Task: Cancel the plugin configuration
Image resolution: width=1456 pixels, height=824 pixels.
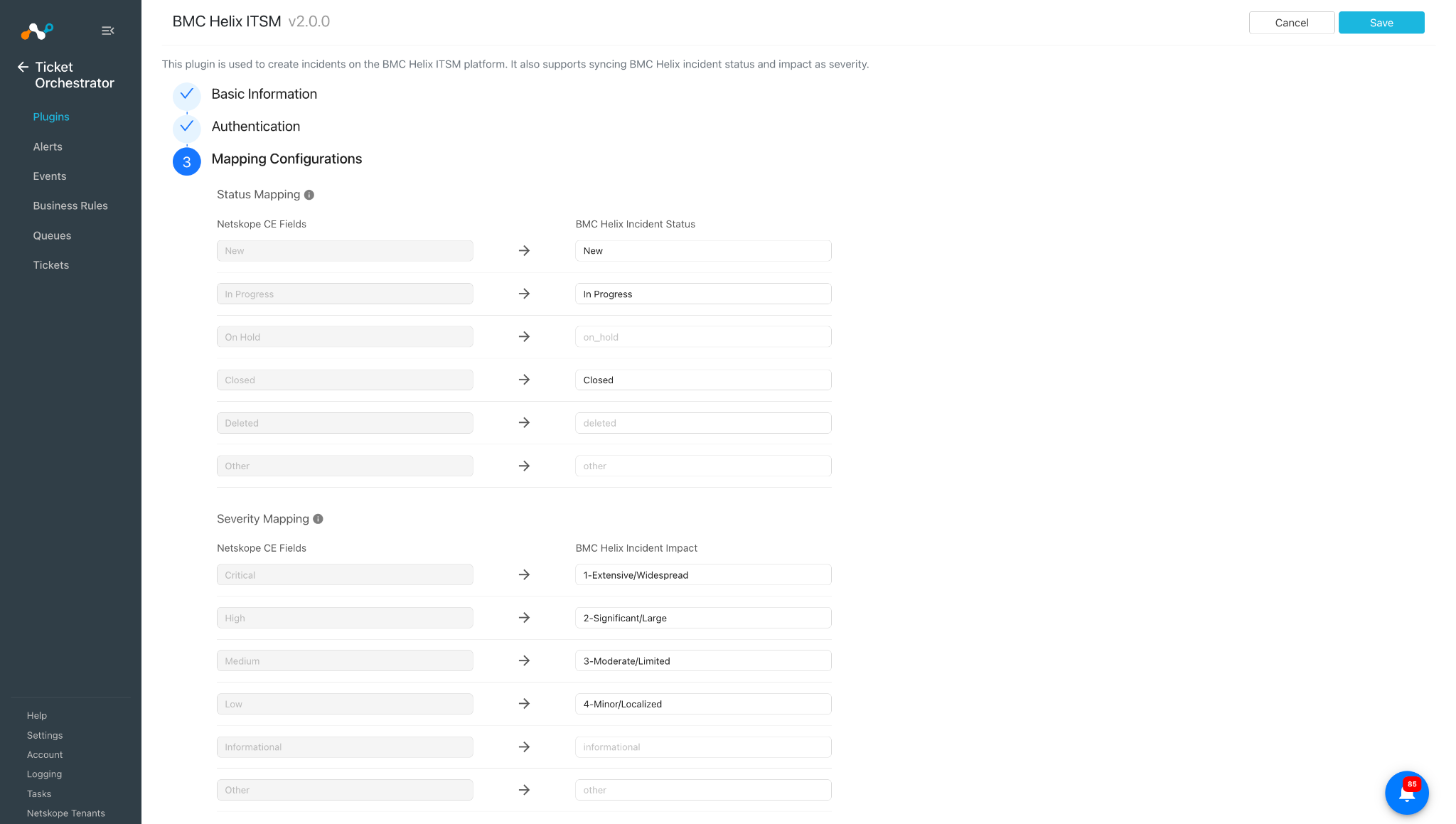Action: 1292,23
